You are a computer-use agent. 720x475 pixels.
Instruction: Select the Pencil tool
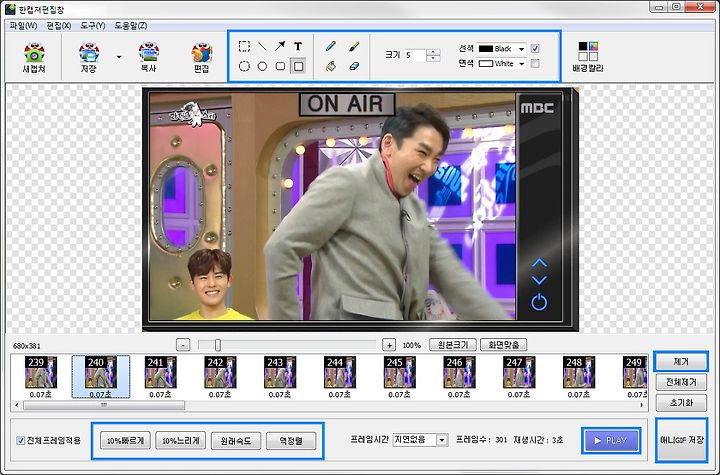coord(331,46)
